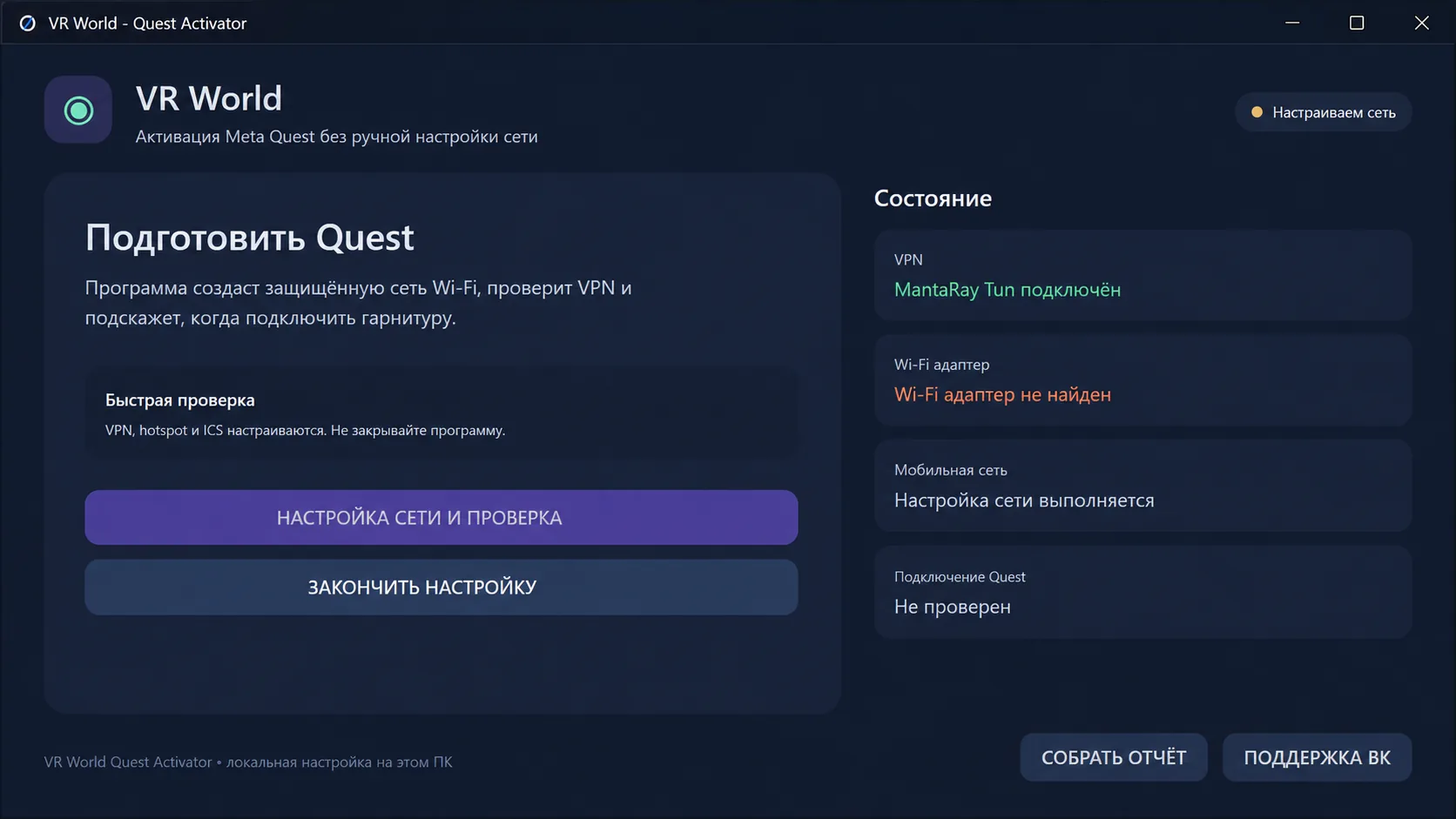
Task: Open ПОДДЕРЖКА ВК support
Action: pyautogui.click(x=1317, y=757)
